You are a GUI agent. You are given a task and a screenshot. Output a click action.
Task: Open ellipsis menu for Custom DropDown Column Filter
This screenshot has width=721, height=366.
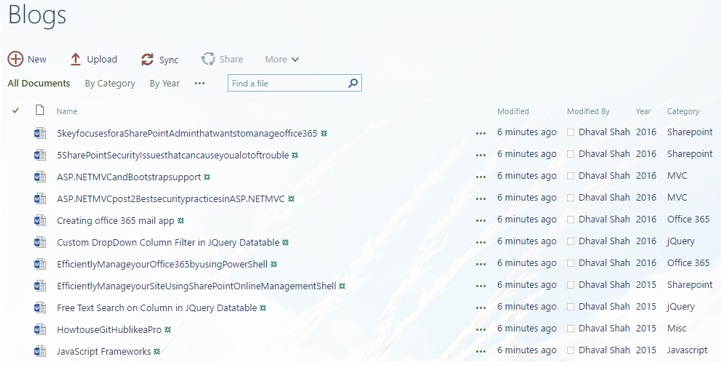coord(481,242)
